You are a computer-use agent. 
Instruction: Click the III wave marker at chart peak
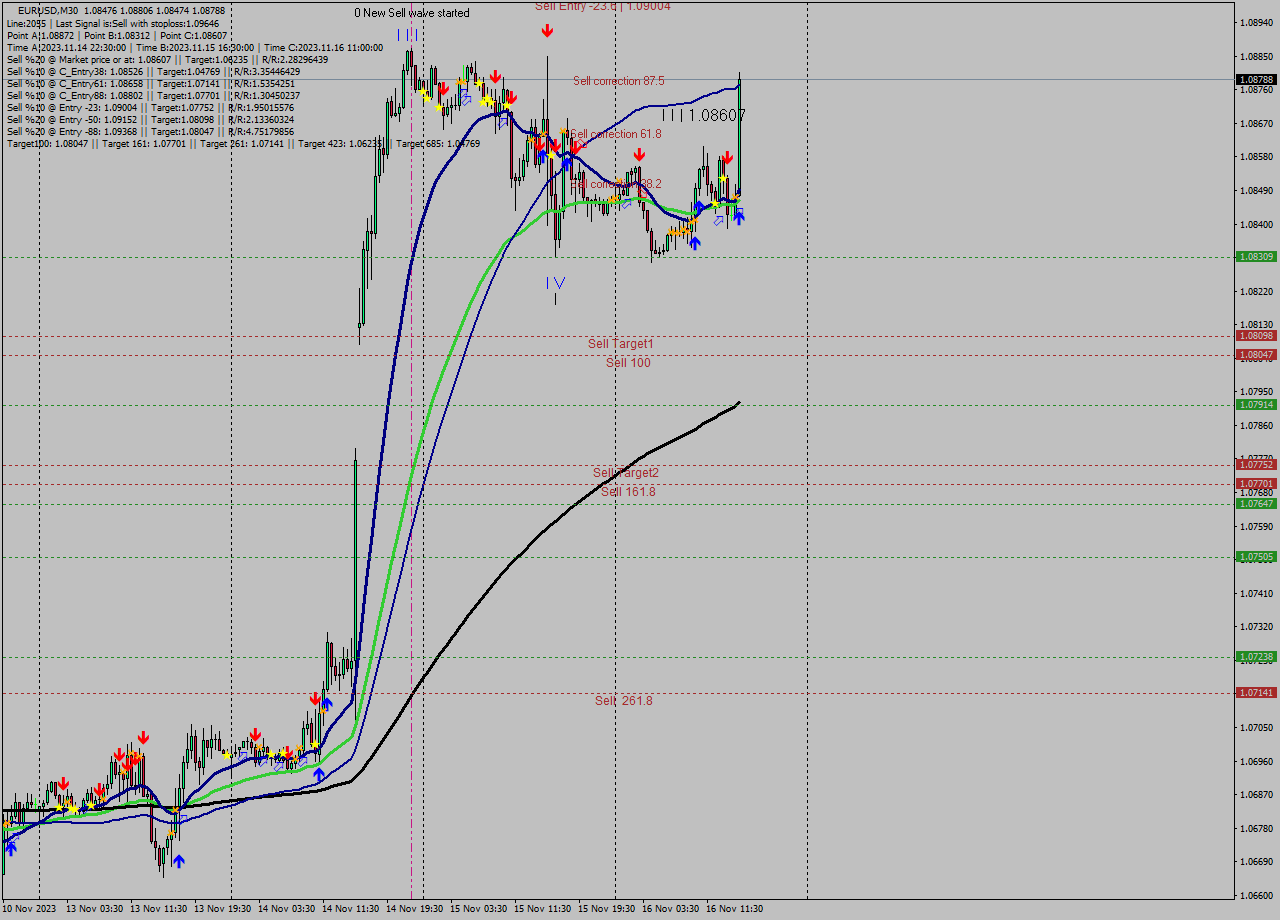coord(407,35)
